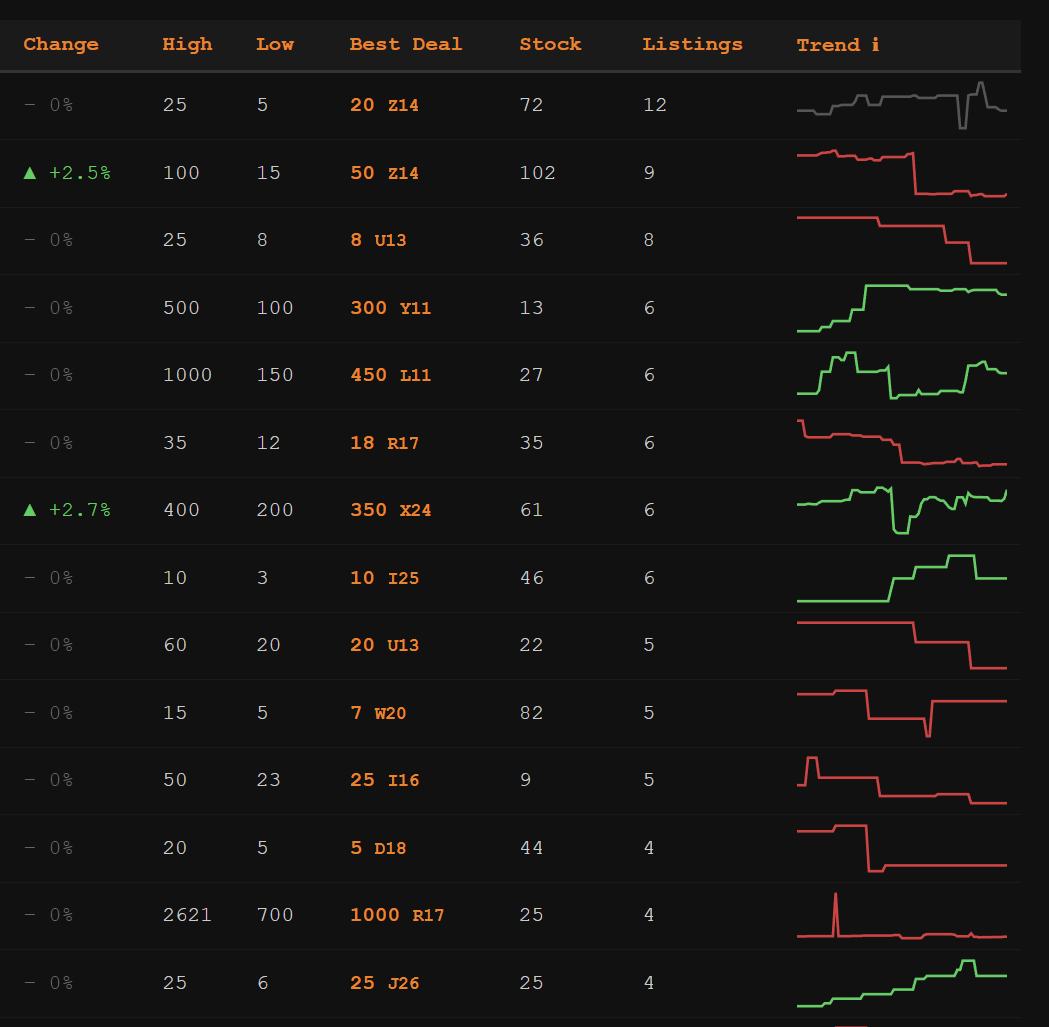Open the spike trend chart in 1000 R17 row
1049x1027 pixels.
(901, 917)
